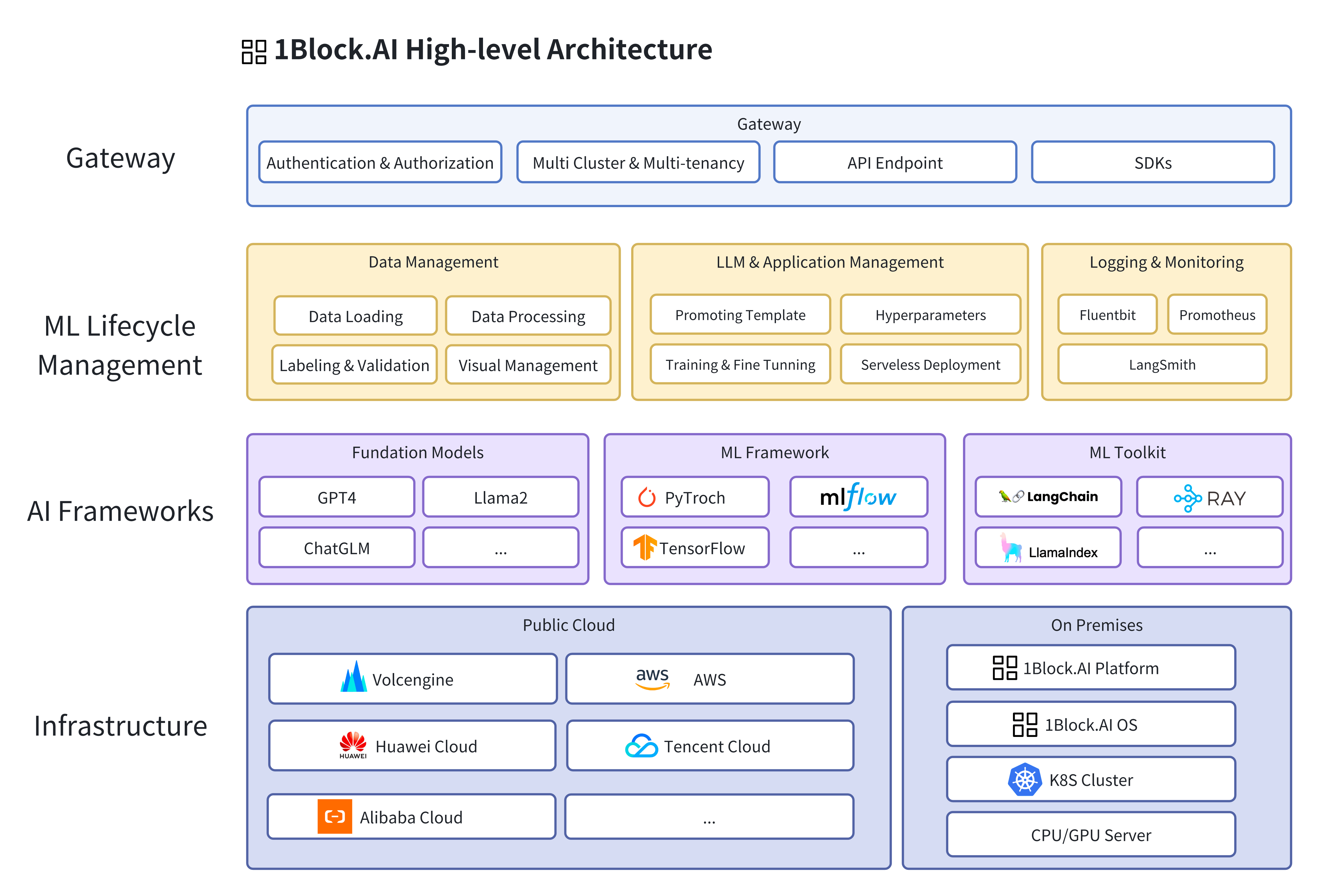Click the Volcengine mountain logo
The height and width of the screenshot is (896, 1318).
[x=353, y=676]
